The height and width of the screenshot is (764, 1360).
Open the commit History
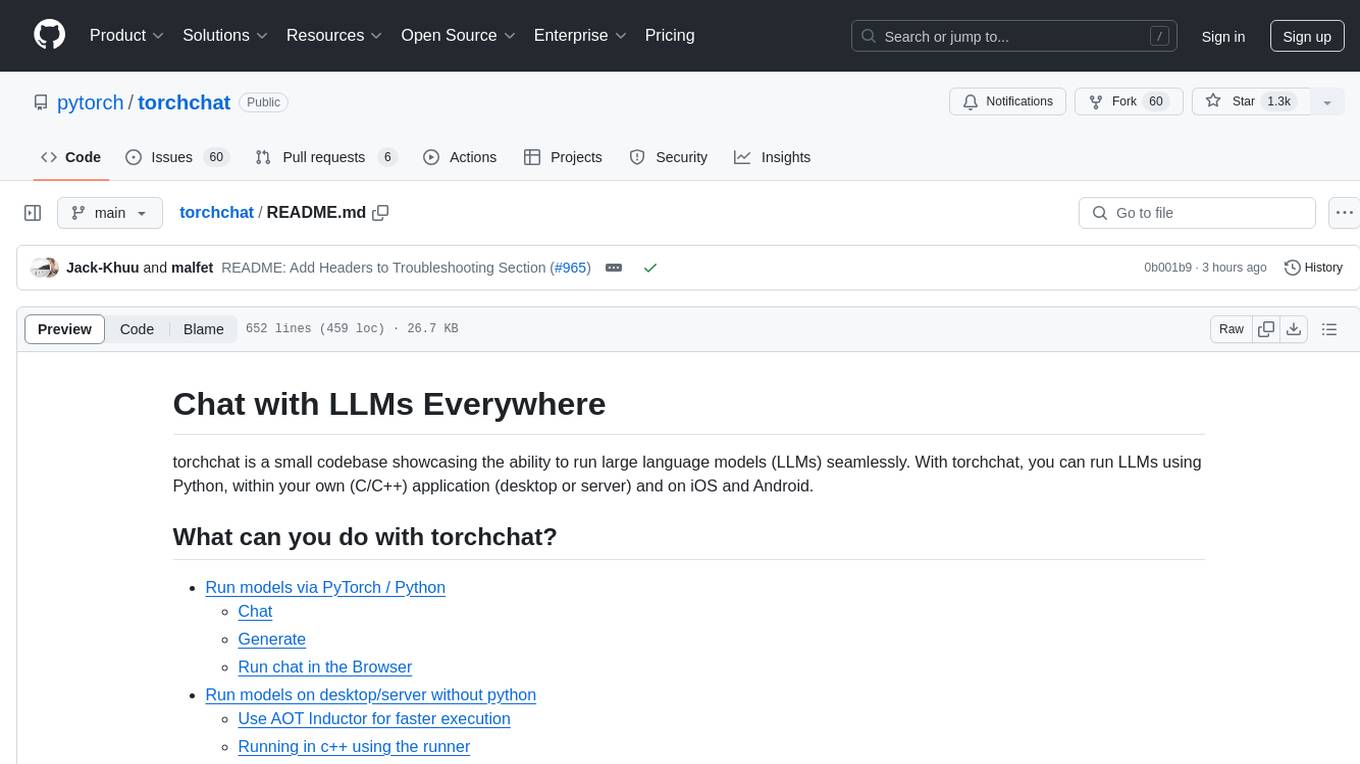point(1313,268)
